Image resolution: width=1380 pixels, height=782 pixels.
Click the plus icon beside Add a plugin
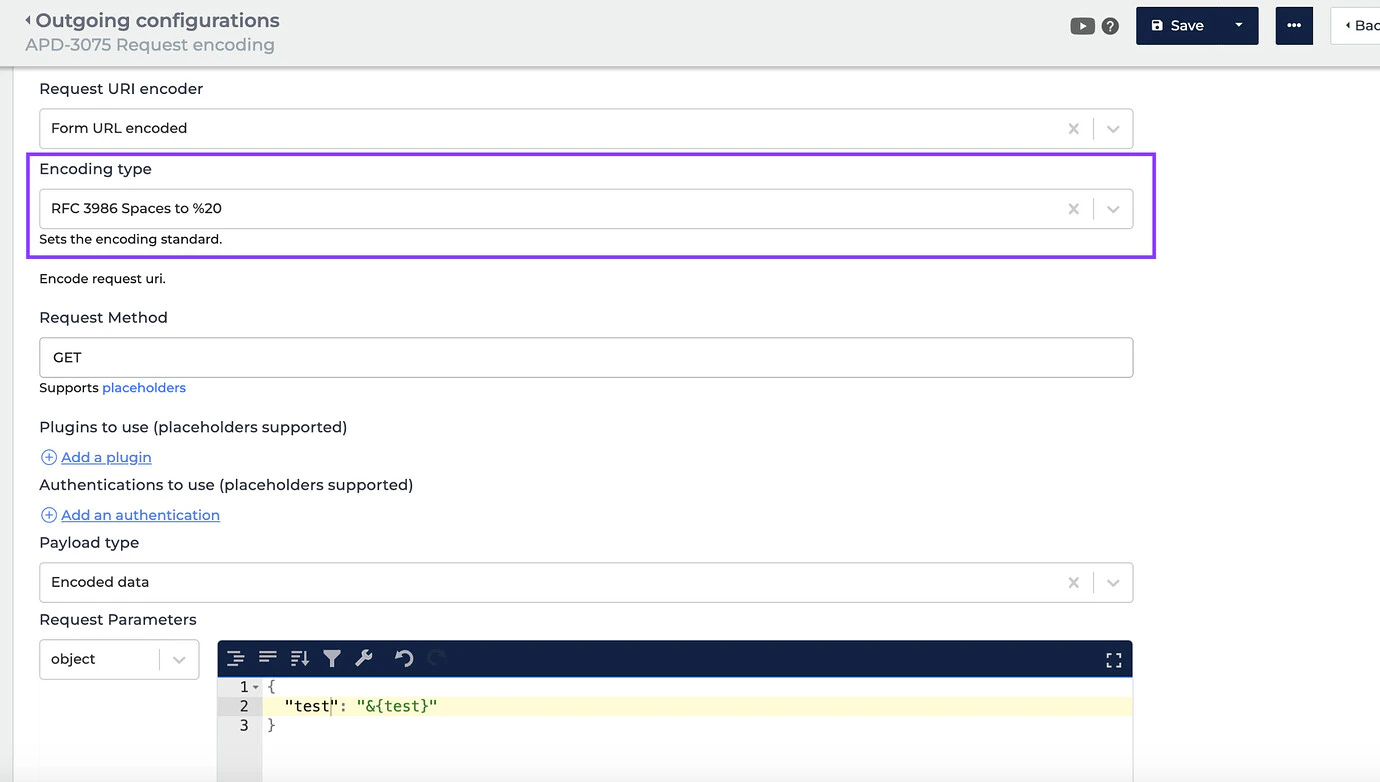coord(48,457)
